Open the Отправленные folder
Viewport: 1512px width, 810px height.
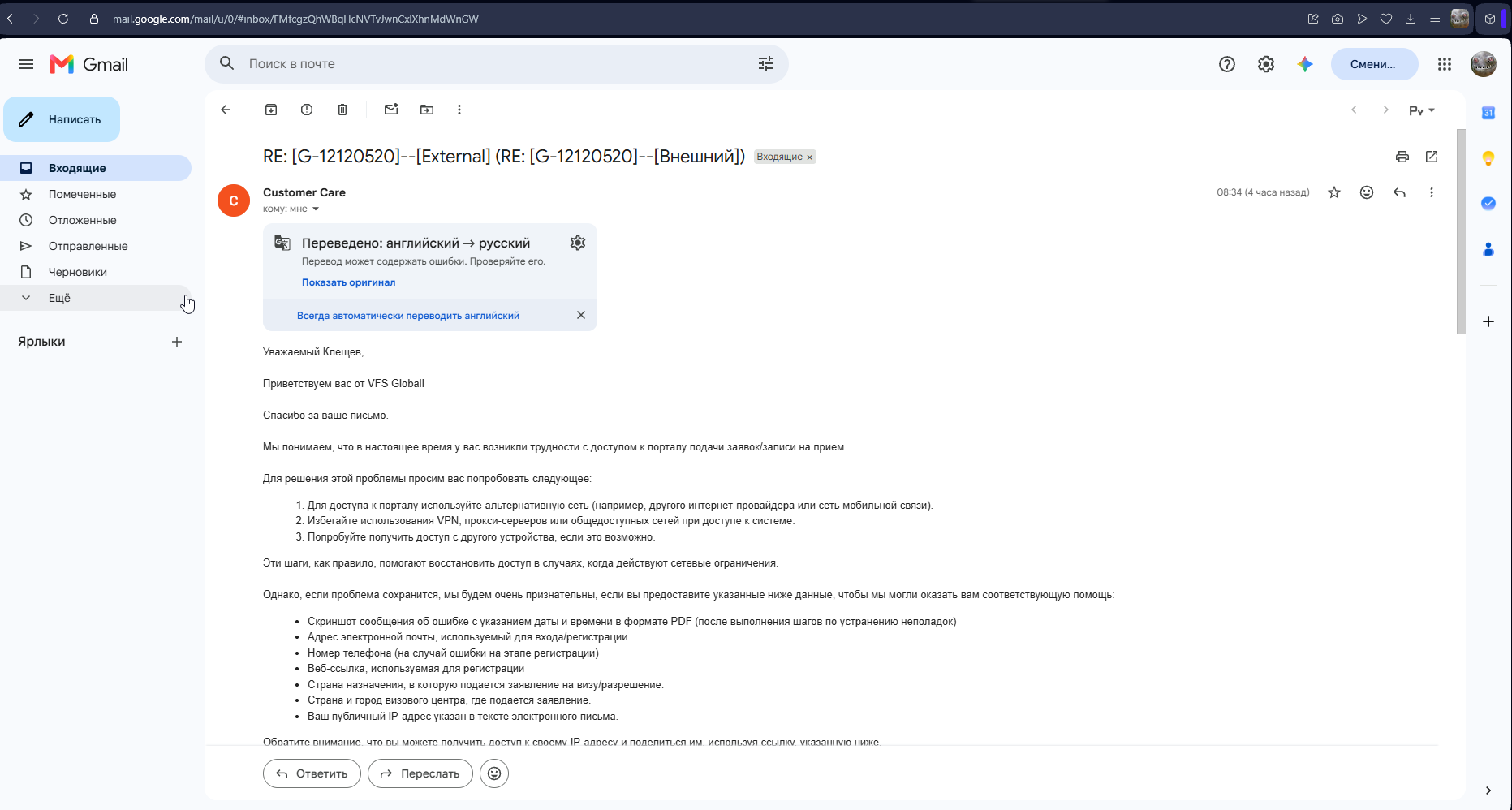click(96, 246)
